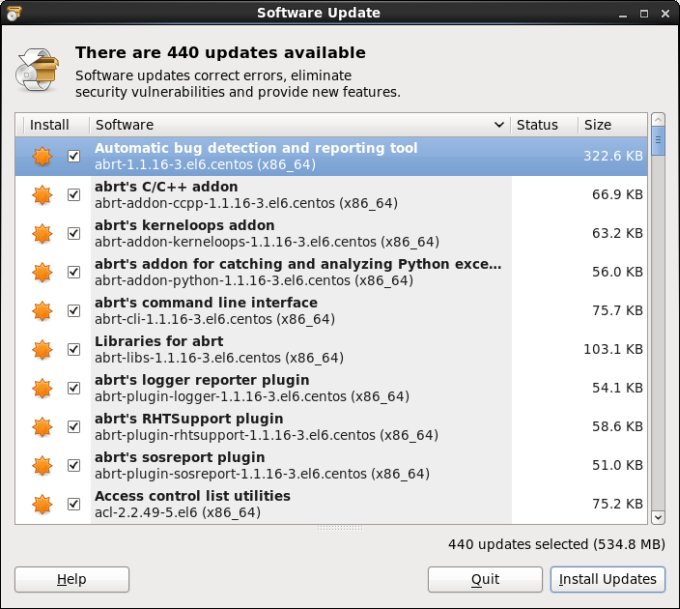Image resolution: width=680 pixels, height=609 pixels.
Task: Click the vertical scrollbar thumb
Action: point(658,141)
